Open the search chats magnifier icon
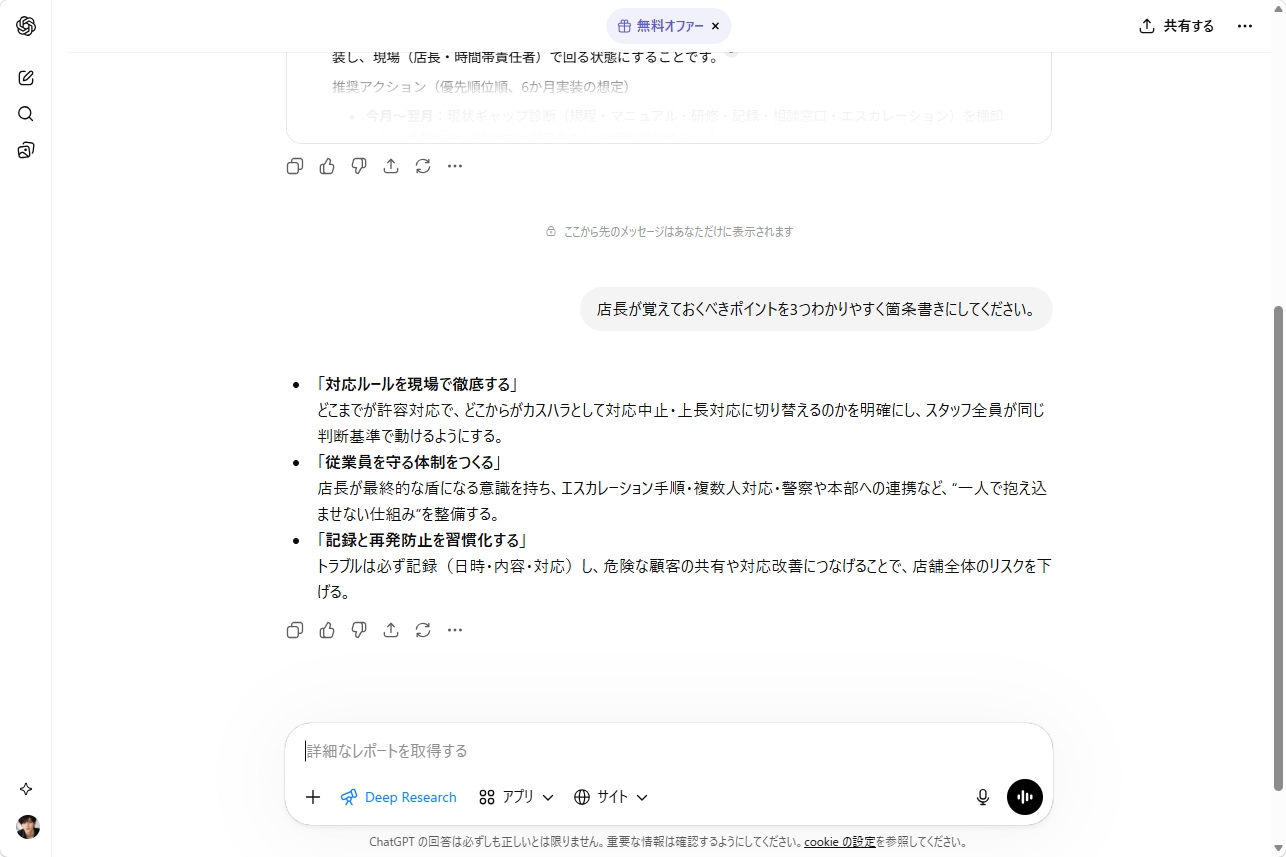The width and height of the screenshot is (1286, 857). [26, 114]
